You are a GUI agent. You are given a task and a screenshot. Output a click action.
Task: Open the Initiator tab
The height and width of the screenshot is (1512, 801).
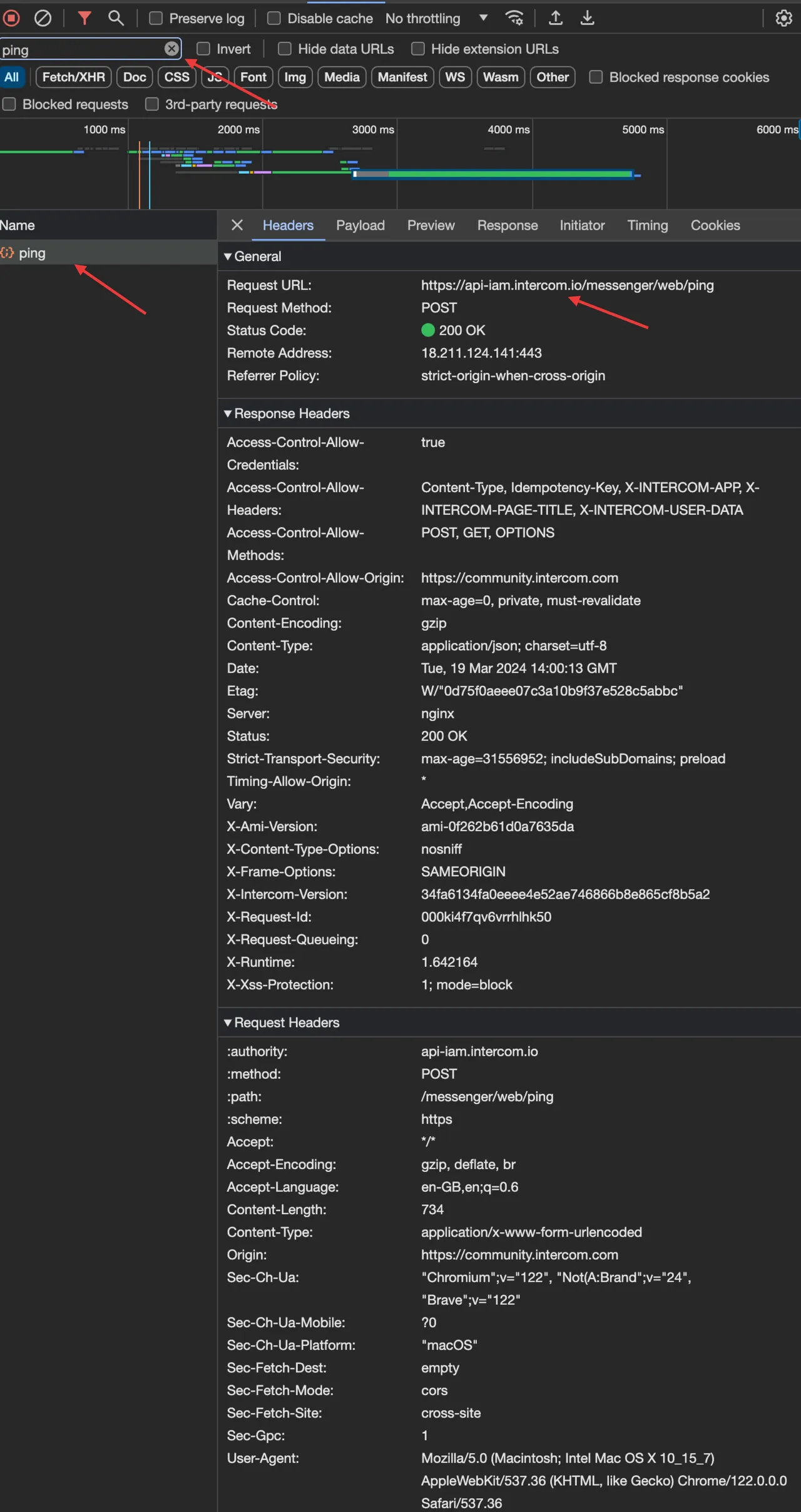tap(582, 225)
